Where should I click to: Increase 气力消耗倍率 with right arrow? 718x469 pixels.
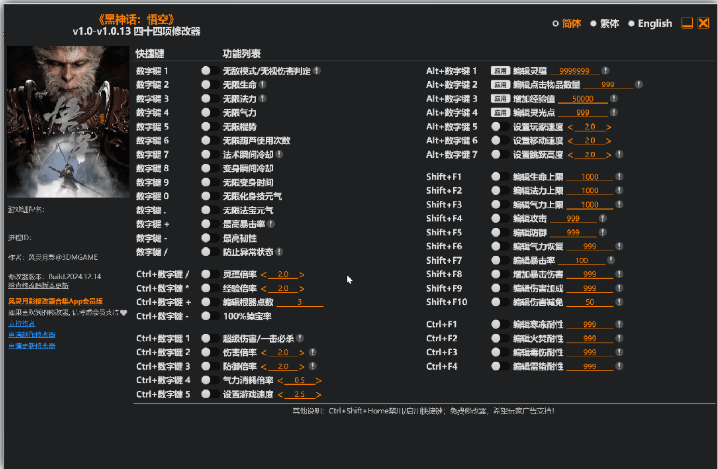pos(318,380)
